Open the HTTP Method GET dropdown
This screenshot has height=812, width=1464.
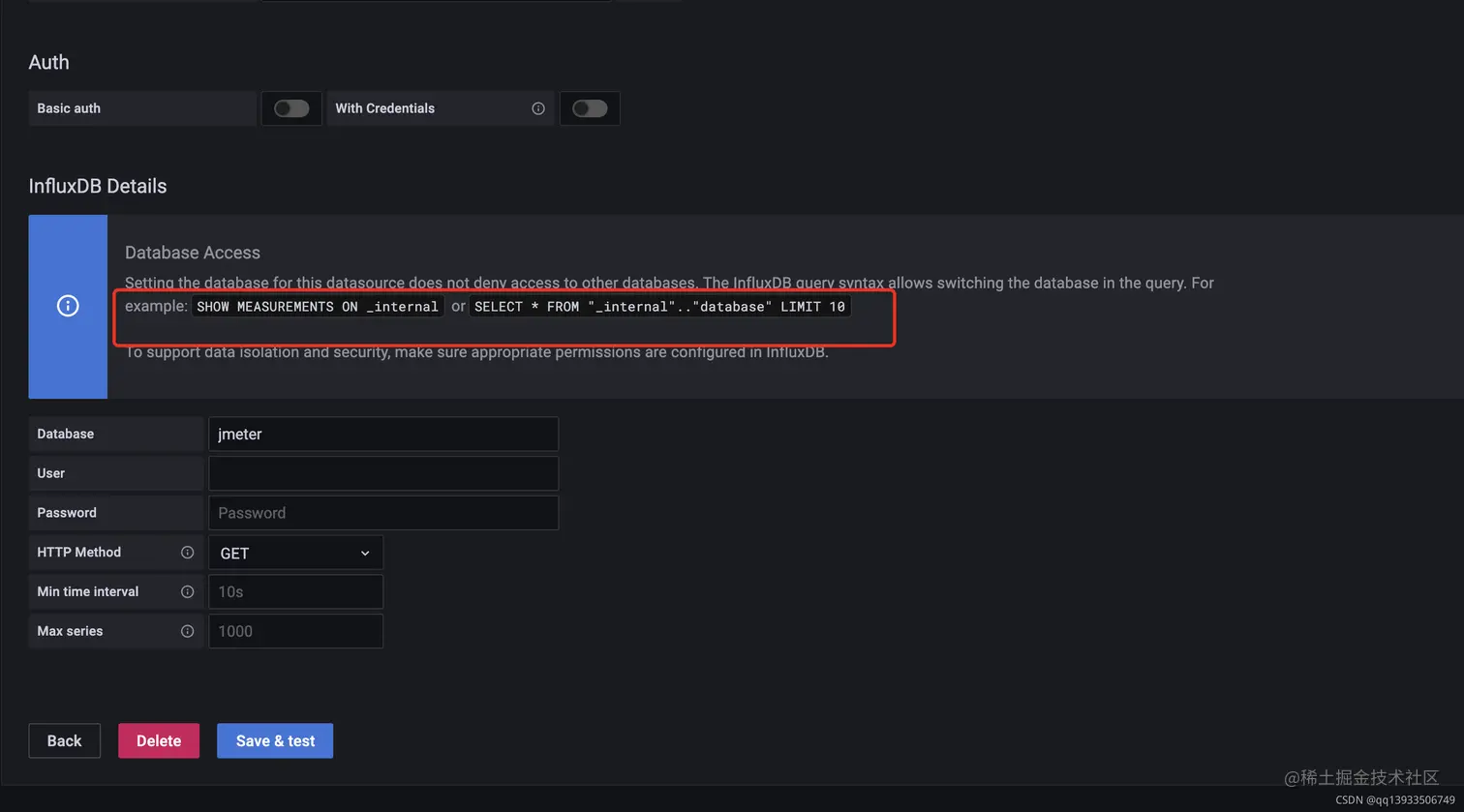point(295,553)
